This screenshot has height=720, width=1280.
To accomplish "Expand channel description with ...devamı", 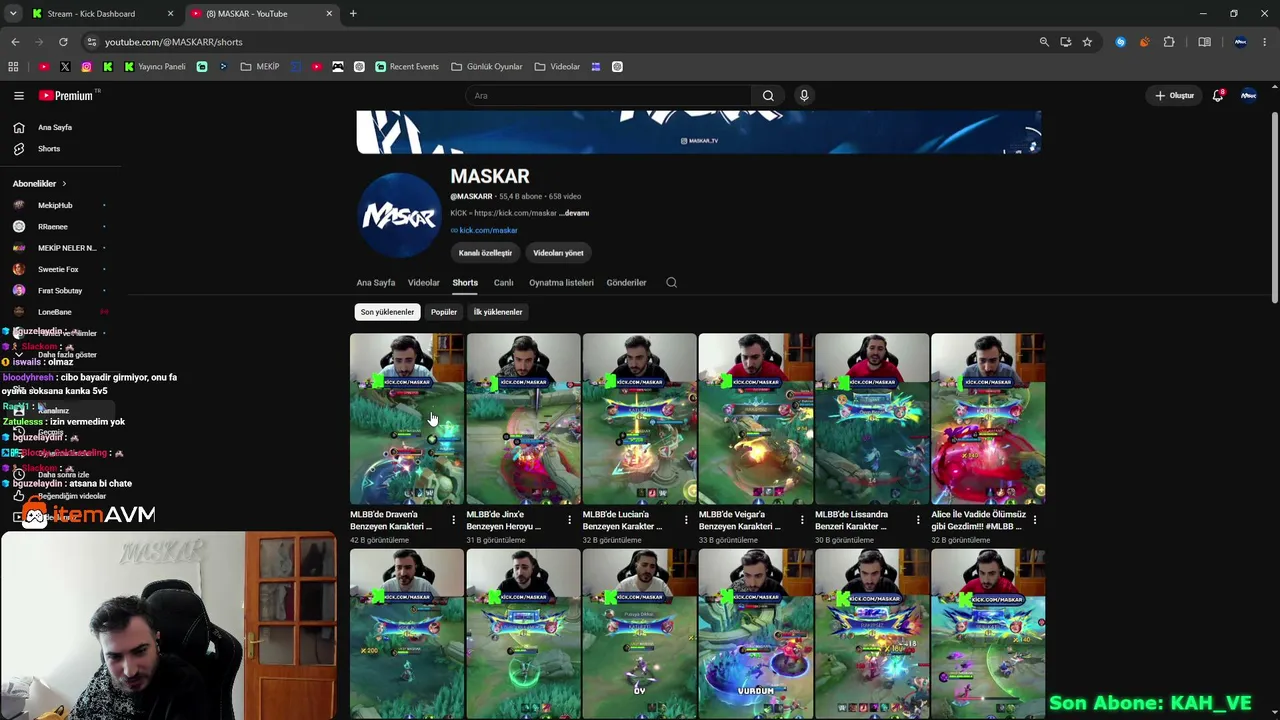I will point(574,213).
